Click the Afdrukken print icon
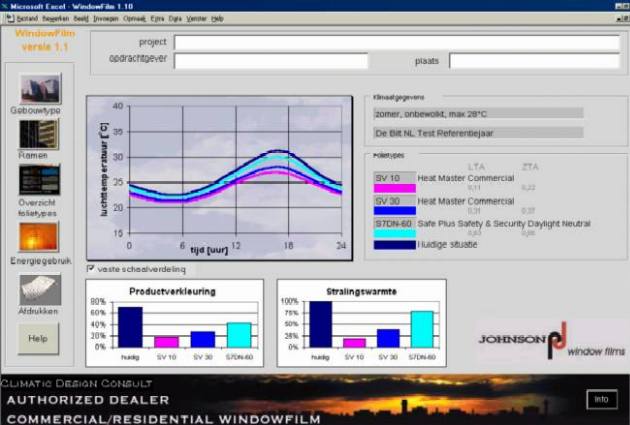 coord(40,290)
